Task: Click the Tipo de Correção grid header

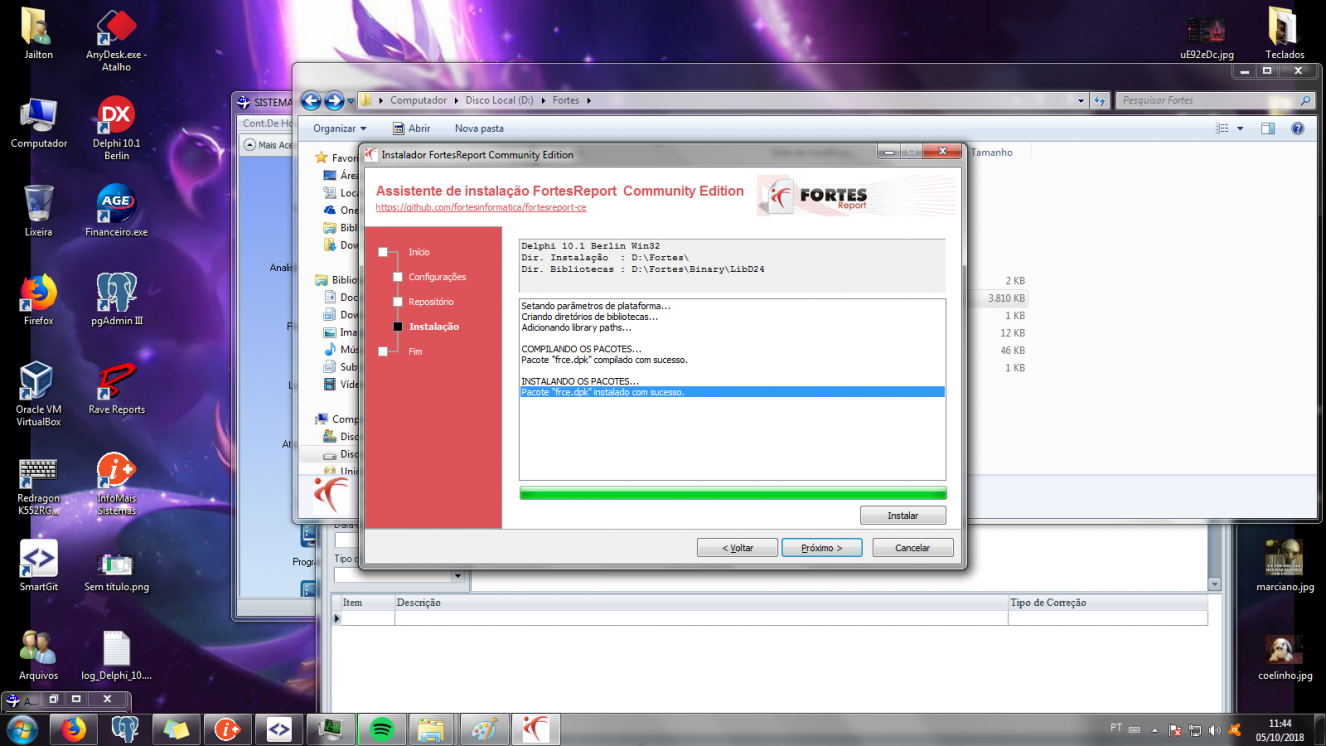Action: 1107,603
